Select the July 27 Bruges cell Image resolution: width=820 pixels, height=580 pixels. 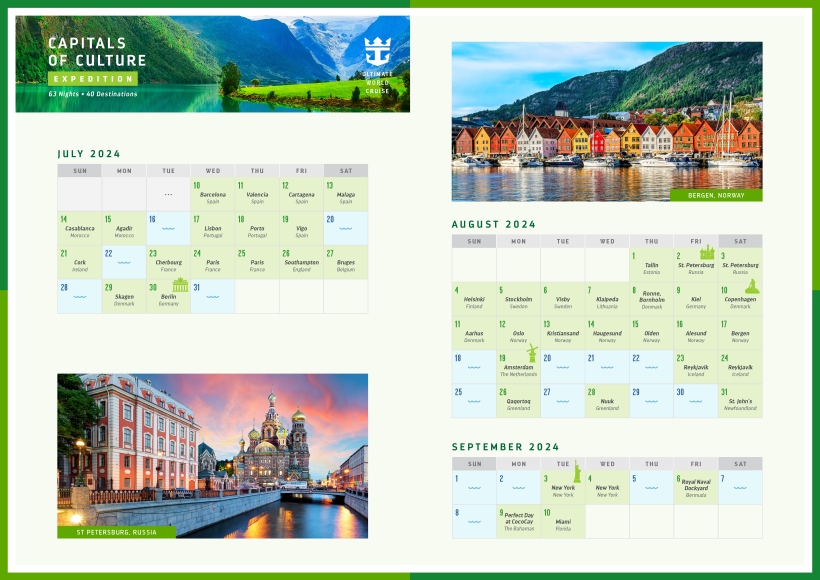click(x=346, y=262)
